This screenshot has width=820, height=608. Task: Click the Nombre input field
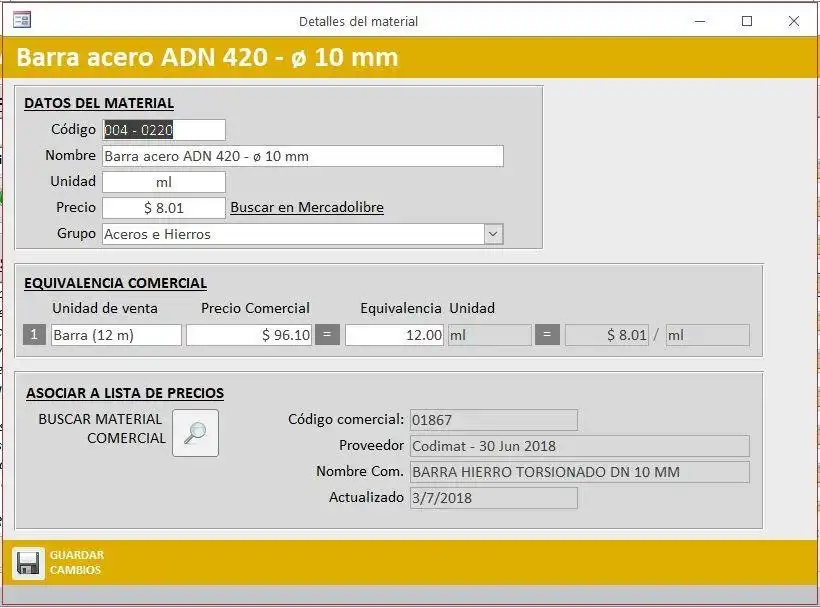303,156
